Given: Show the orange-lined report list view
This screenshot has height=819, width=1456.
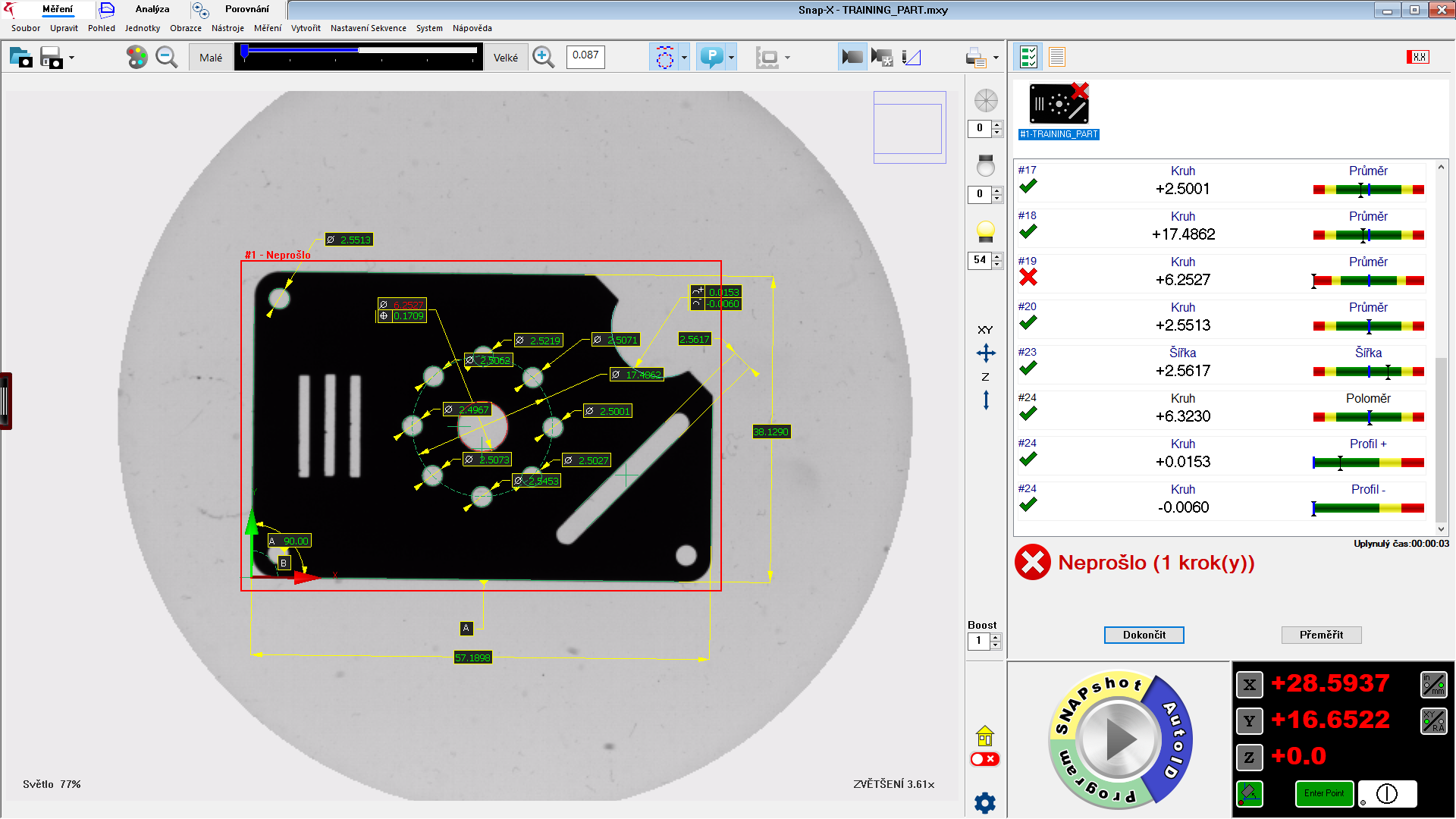Looking at the screenshot, I should 1057,57.
